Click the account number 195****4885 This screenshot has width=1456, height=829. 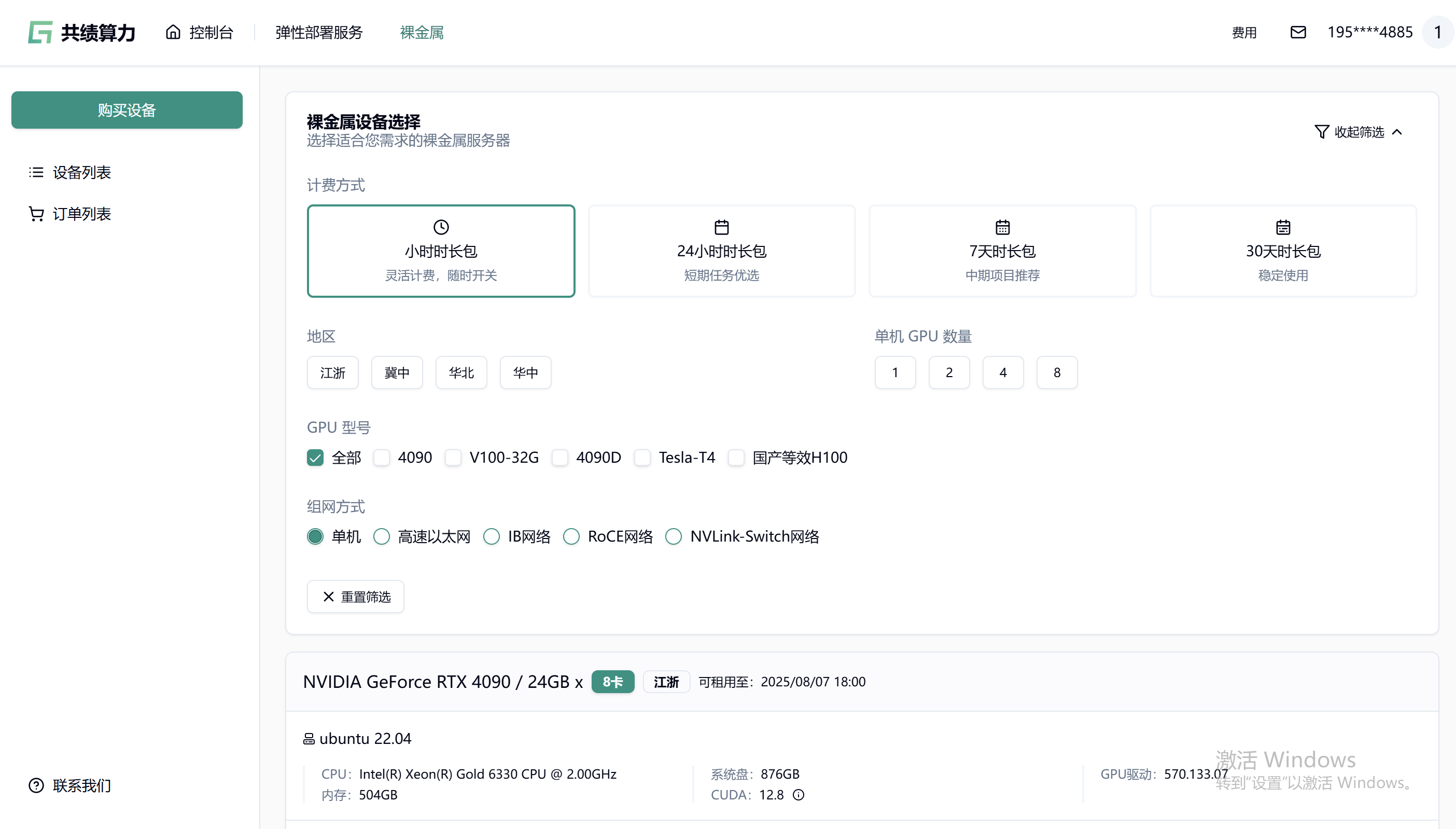tap(1369, 33)
